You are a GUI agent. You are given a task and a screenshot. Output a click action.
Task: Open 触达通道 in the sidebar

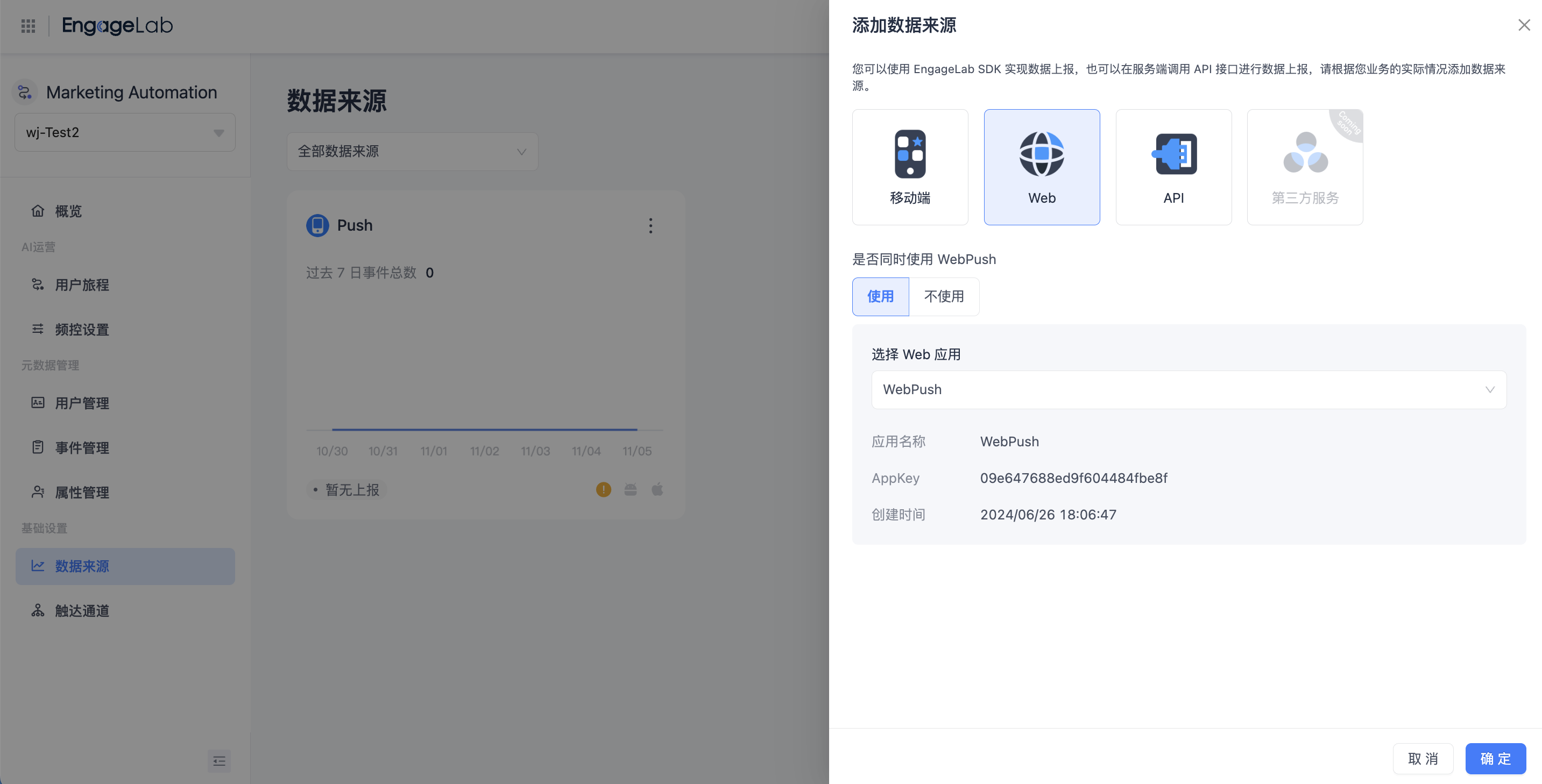tap(125, 610)
